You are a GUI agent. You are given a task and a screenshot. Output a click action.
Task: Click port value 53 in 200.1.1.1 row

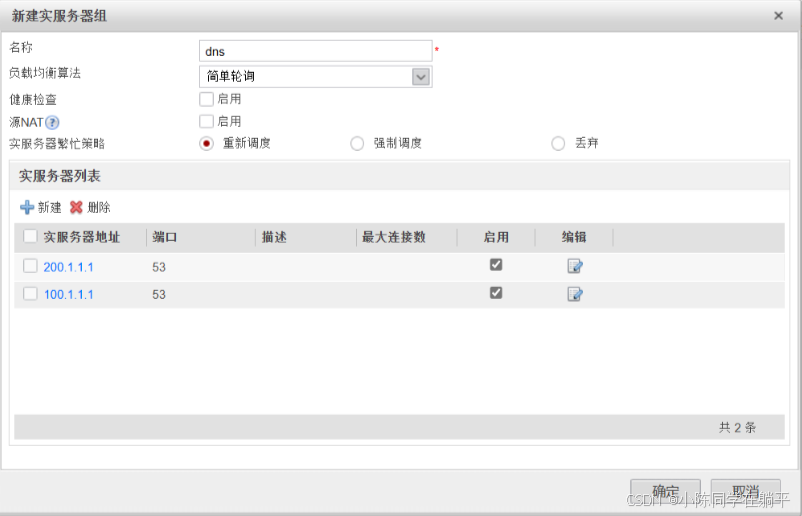tap(159, 267)
